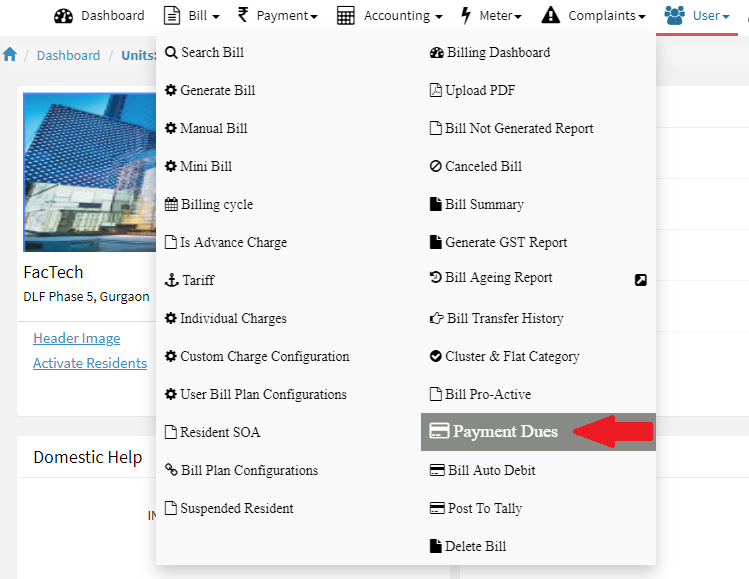The width and height of the screenshot is (749, 579).
Task: Open Individual Charges entry
Action: 226,318
